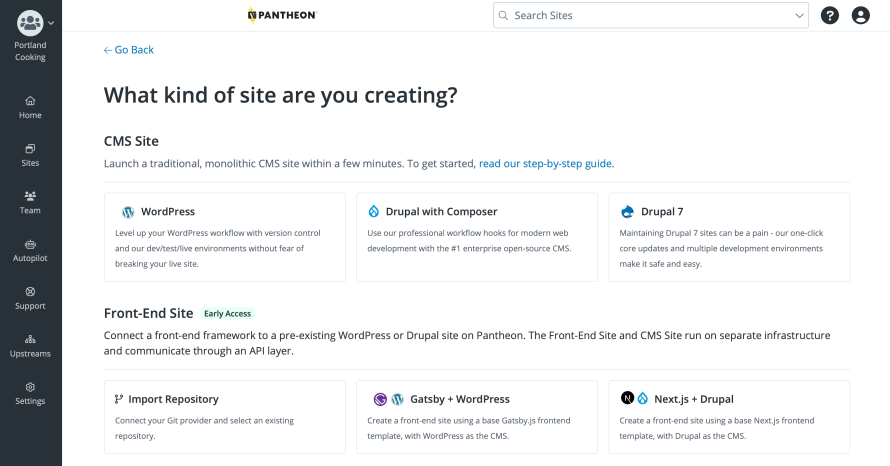Click the 'Portland Cooking' workspace name text
This screenshot has width=890, height=466.
pyautogui.click(x=30, y=51)
